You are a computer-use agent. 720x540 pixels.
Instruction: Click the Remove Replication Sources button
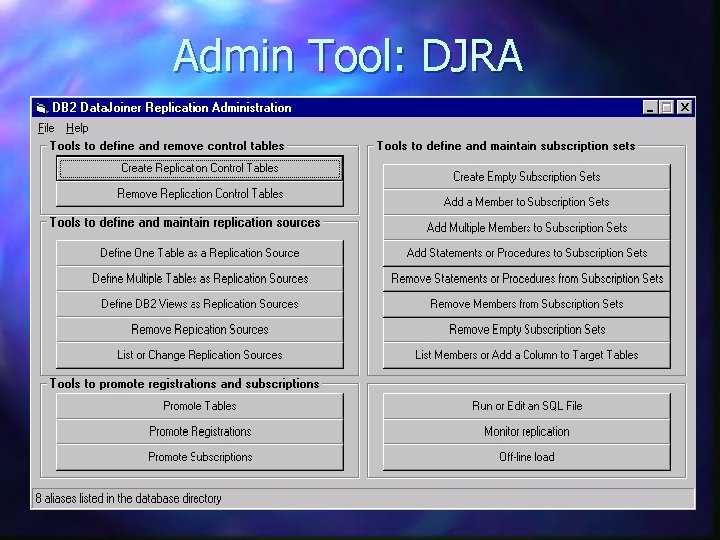click(x=200, y=330)
